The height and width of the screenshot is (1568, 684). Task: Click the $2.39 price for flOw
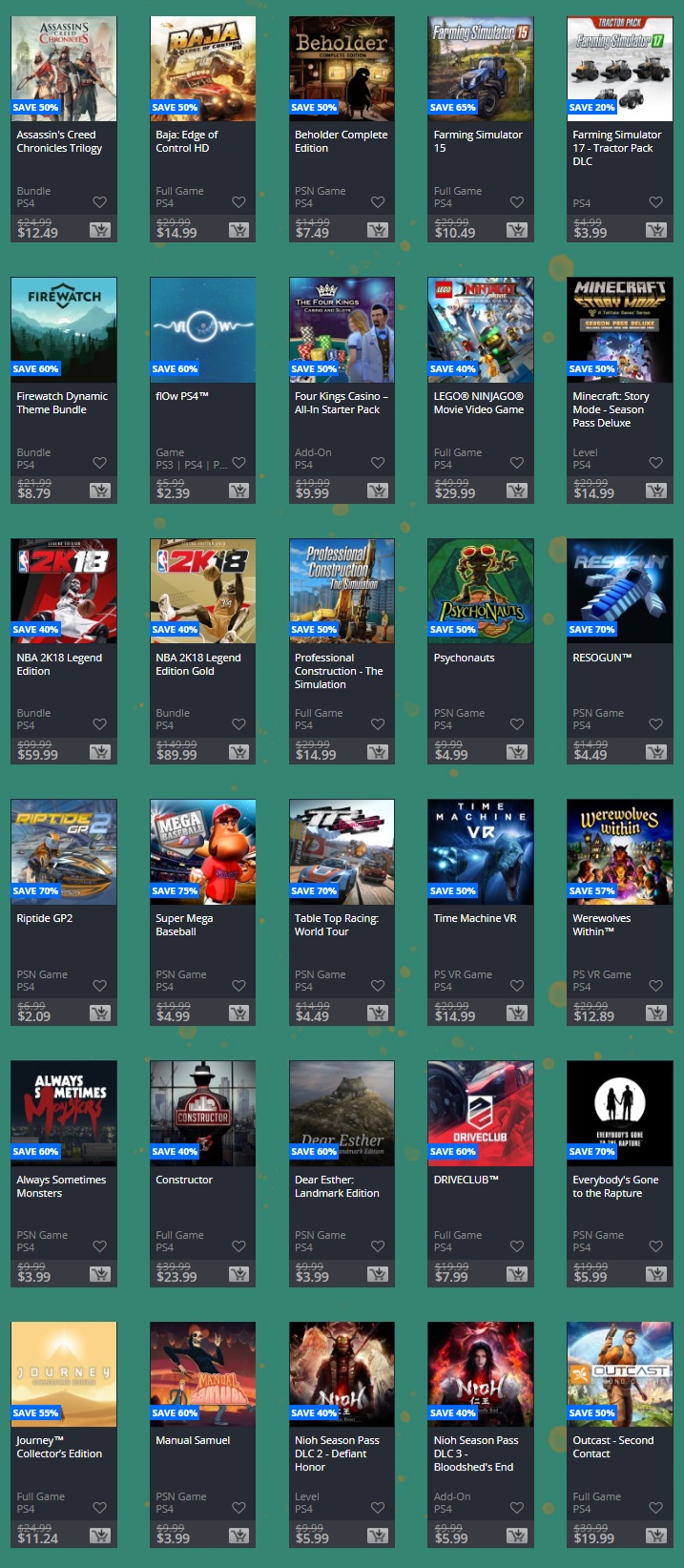click(x=173, y=493)
